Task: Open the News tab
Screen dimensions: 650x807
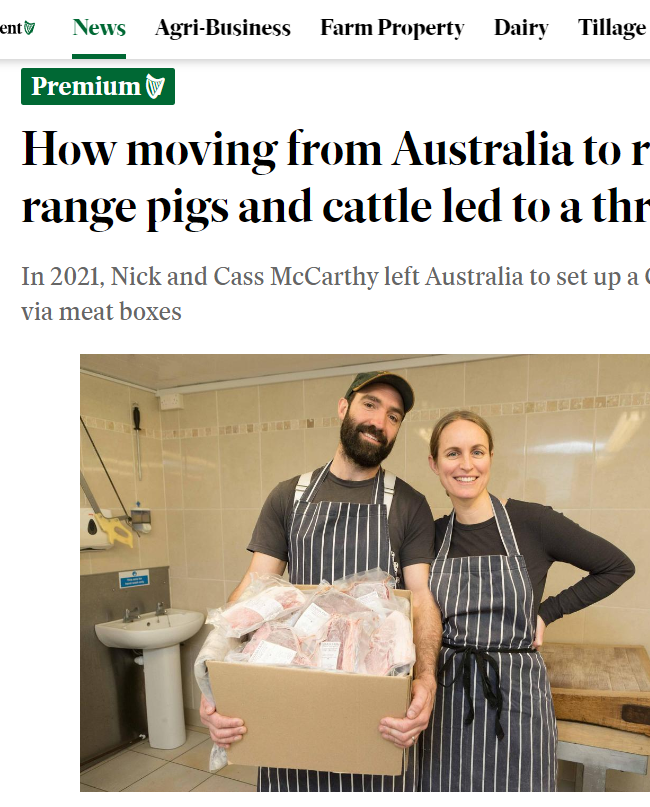Action: (x=99, y=28)
